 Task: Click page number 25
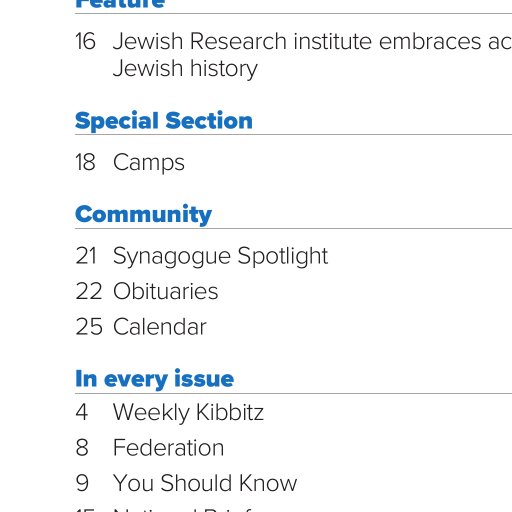(x=89, y=327)
